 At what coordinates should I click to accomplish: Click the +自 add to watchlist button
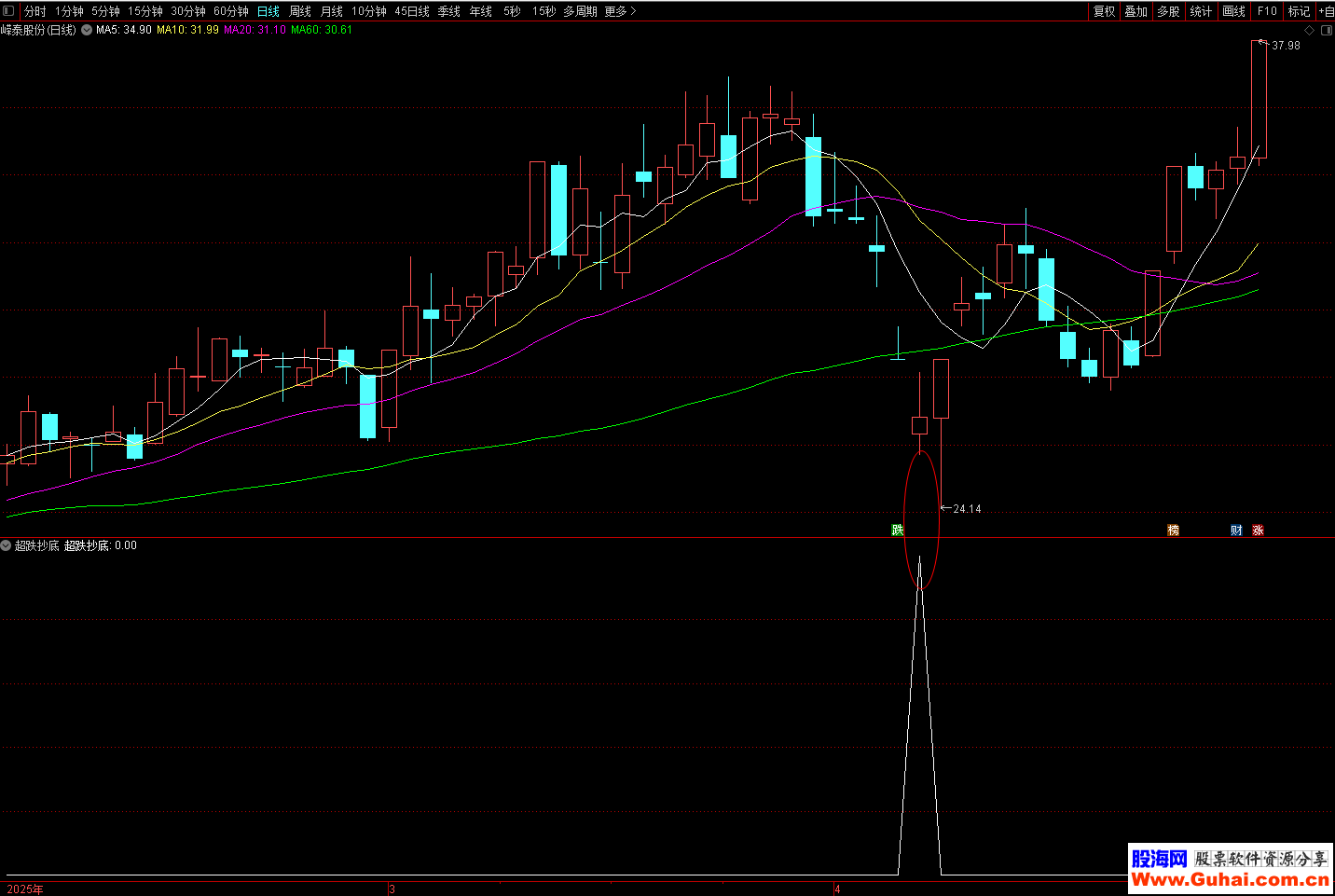[1326, 11]
